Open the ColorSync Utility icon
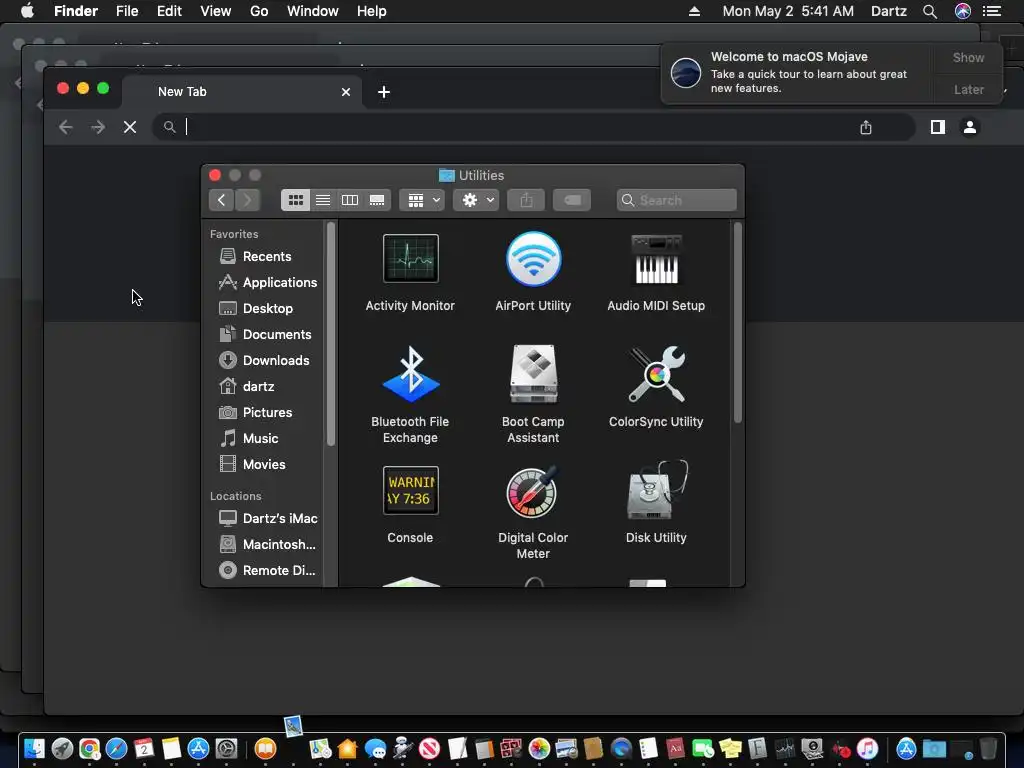The height and width of the screenshot is (768, 1024). pos(656,374)
